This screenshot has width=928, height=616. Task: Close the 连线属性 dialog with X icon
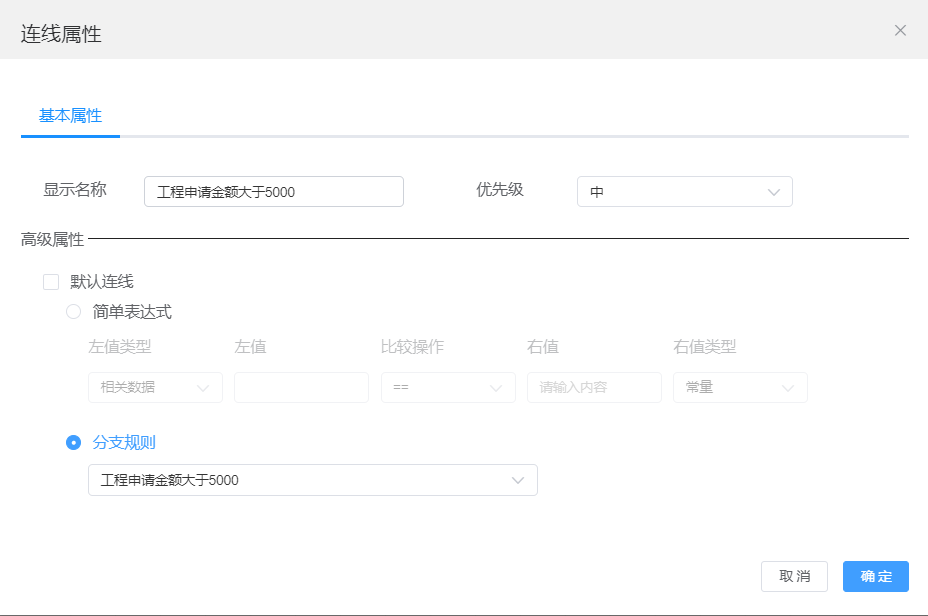pyautogui.click(x=899, y=30)
